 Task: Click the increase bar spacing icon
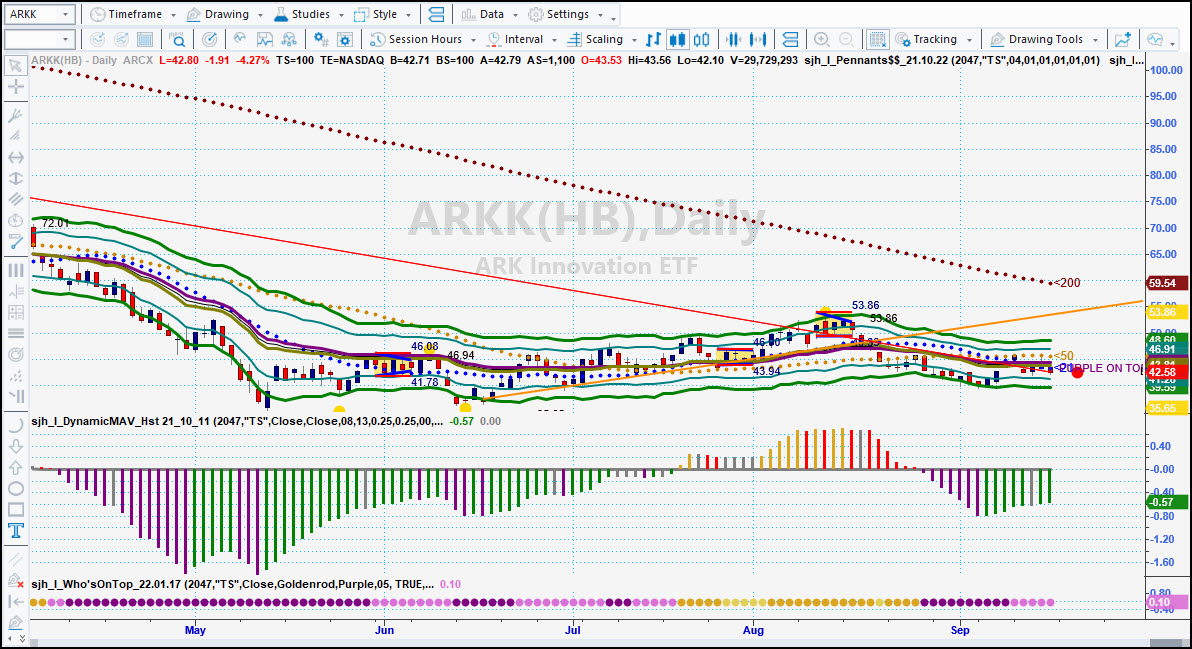pyautogui.click(x=758, y=40)
